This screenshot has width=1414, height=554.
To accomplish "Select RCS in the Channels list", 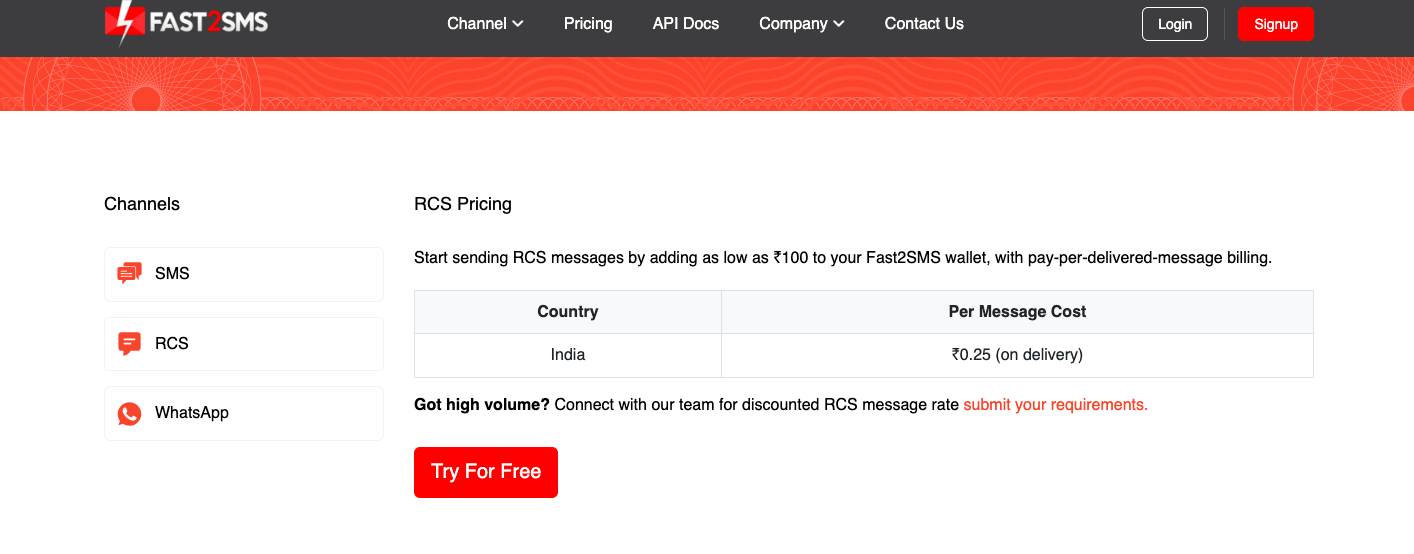I will tap(244, 344).
